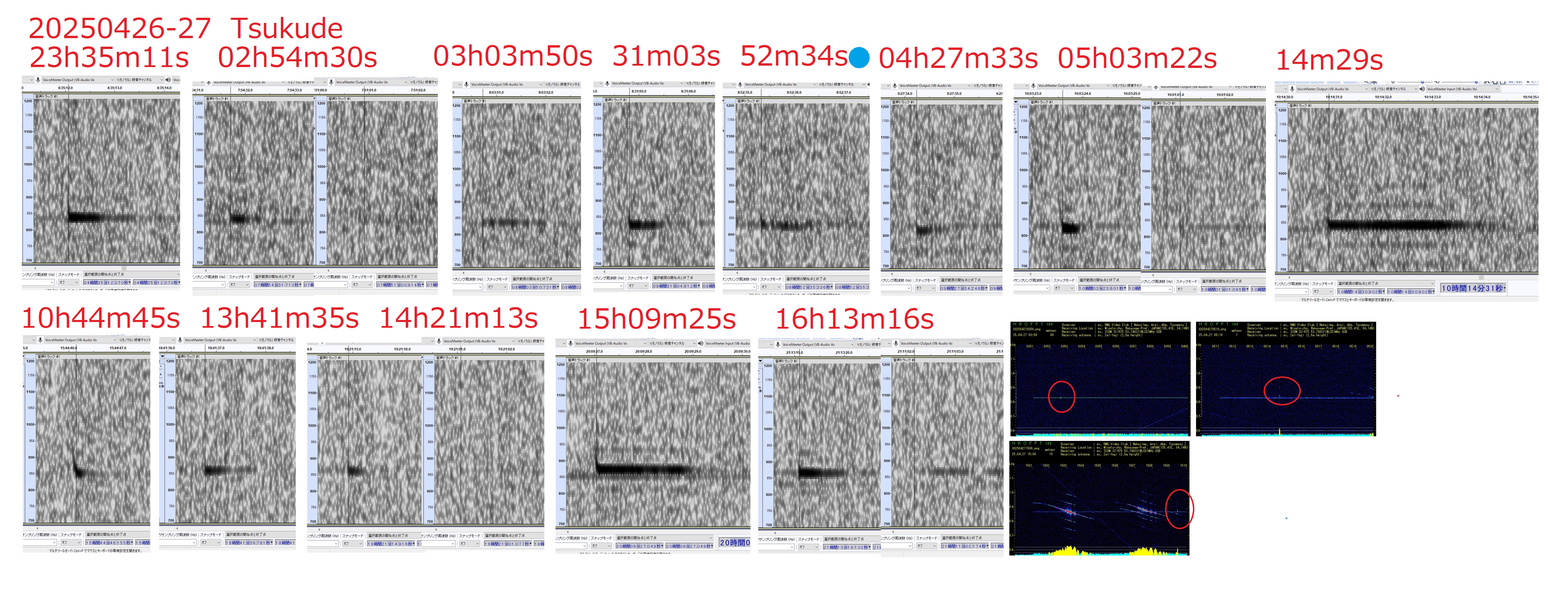The height and width of the screenshot is (589, 1568).
Task: Click microphone icon in the 23h35m11s panel
Action: [38, 80]
